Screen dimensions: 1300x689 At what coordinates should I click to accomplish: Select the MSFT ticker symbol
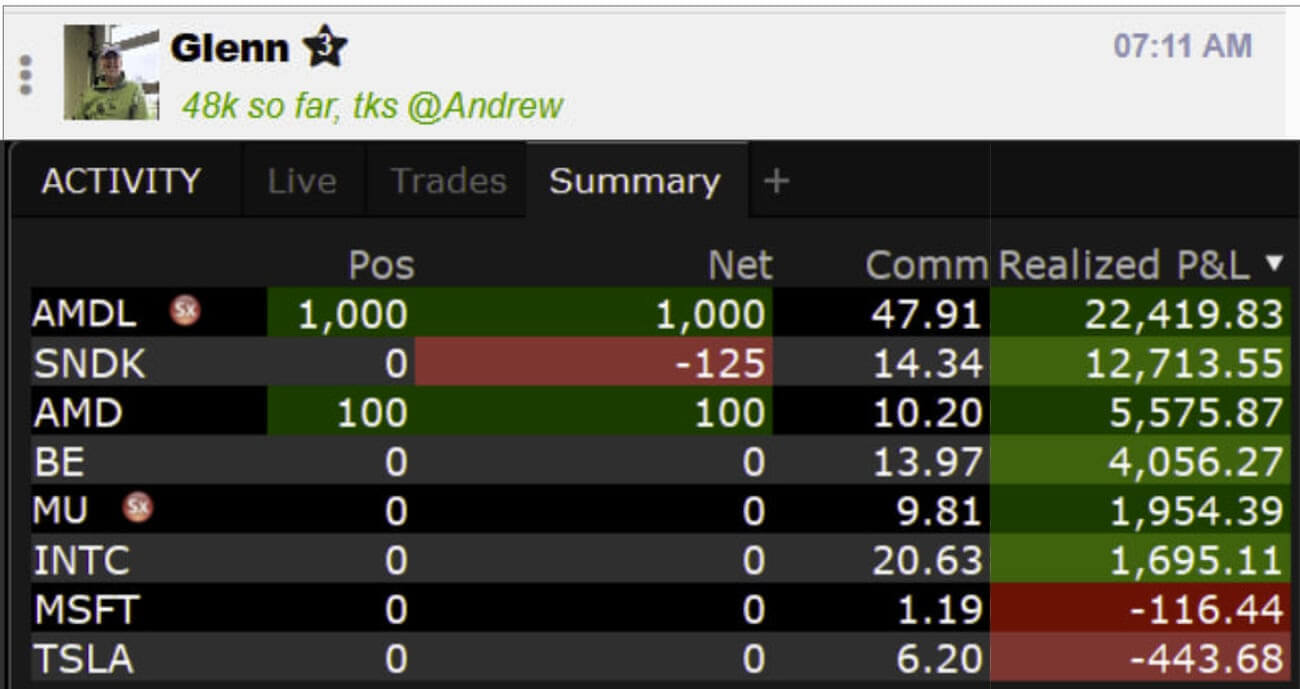pos(86,607)
